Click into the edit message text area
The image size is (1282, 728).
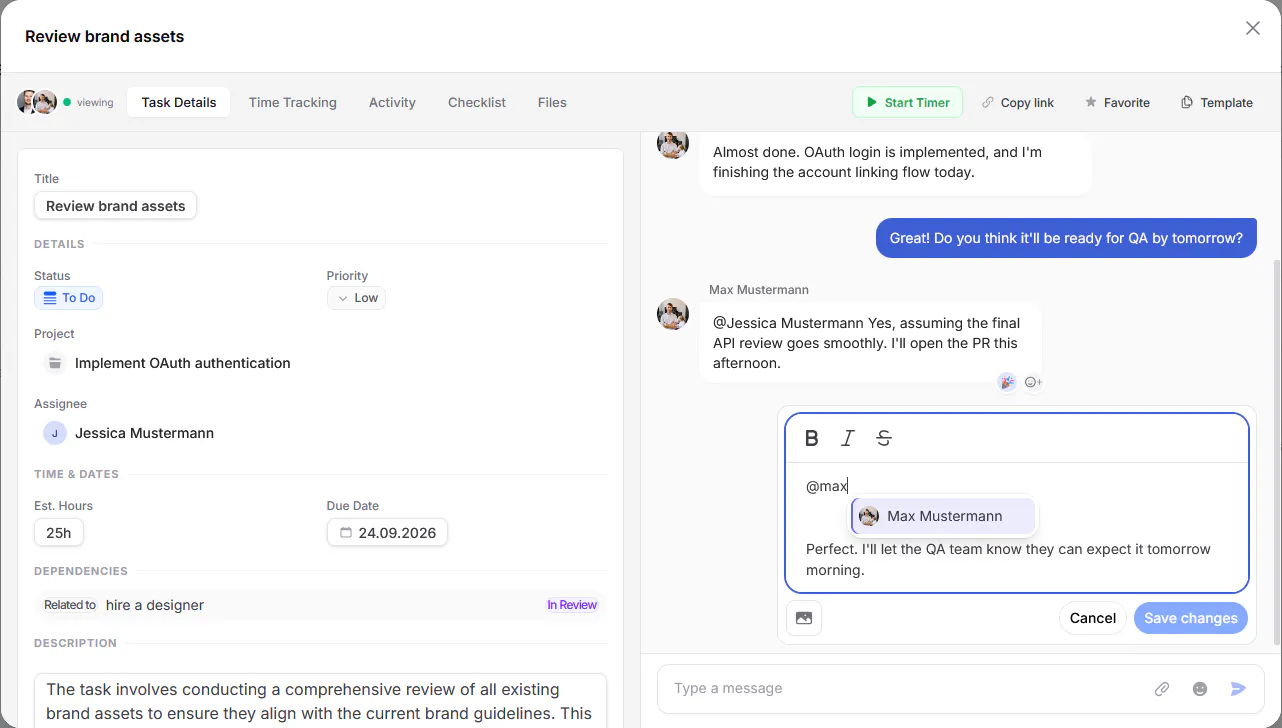point(1017,527)
